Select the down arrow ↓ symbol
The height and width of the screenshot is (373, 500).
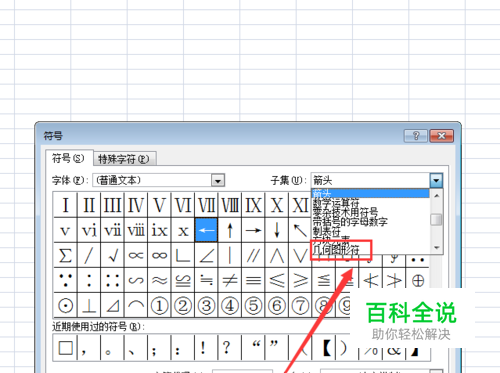277,230
